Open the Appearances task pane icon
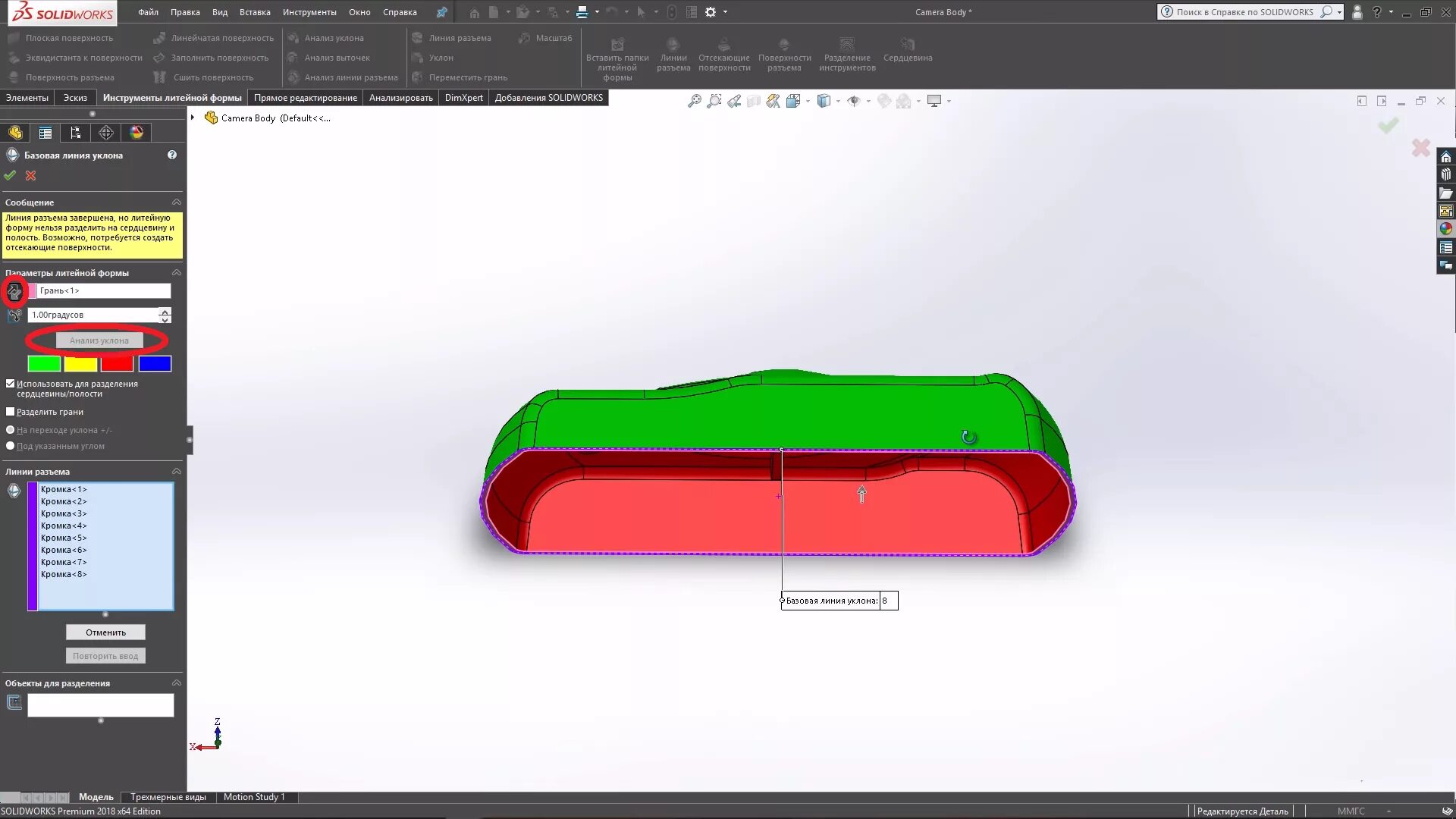The image size is (1456, 819). click(x=1446, y=228)
